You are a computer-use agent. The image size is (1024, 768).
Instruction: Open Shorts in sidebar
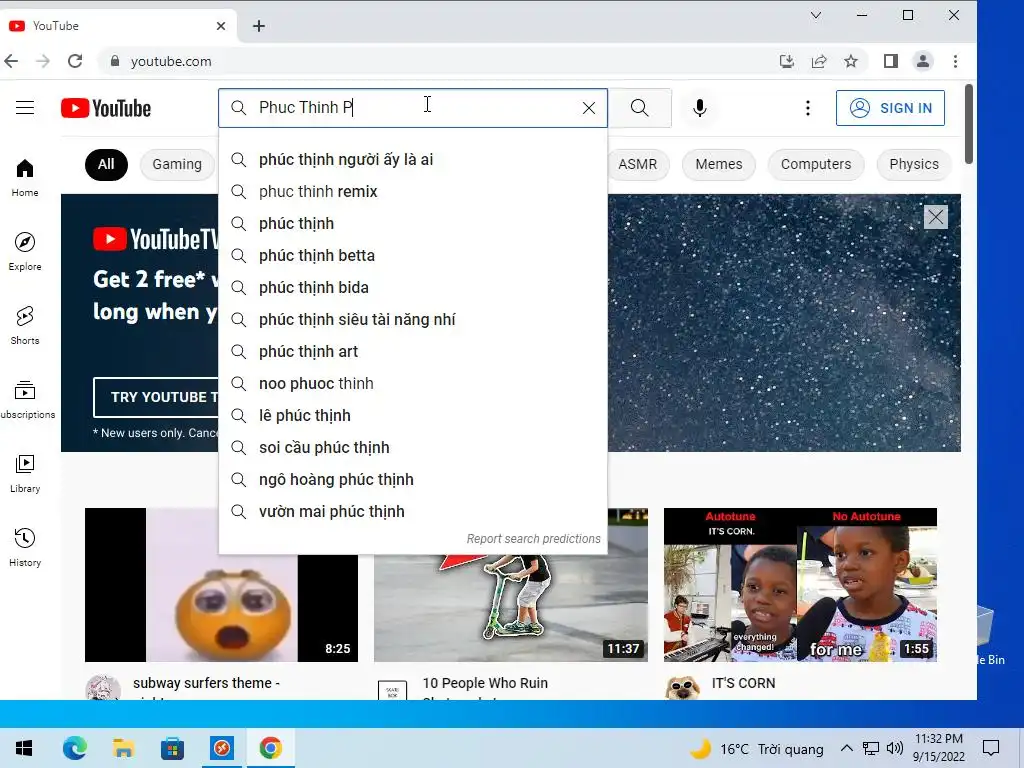(x=25, y=325)
